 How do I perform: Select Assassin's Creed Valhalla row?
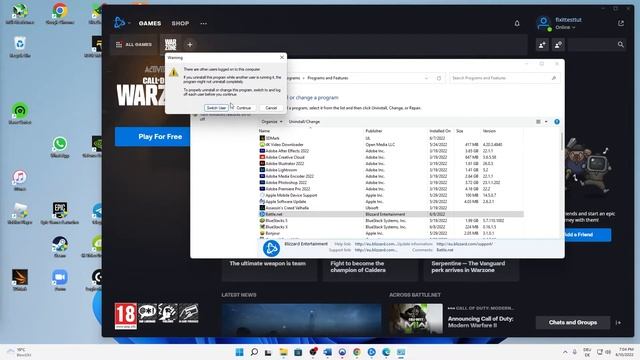[391, 208]
